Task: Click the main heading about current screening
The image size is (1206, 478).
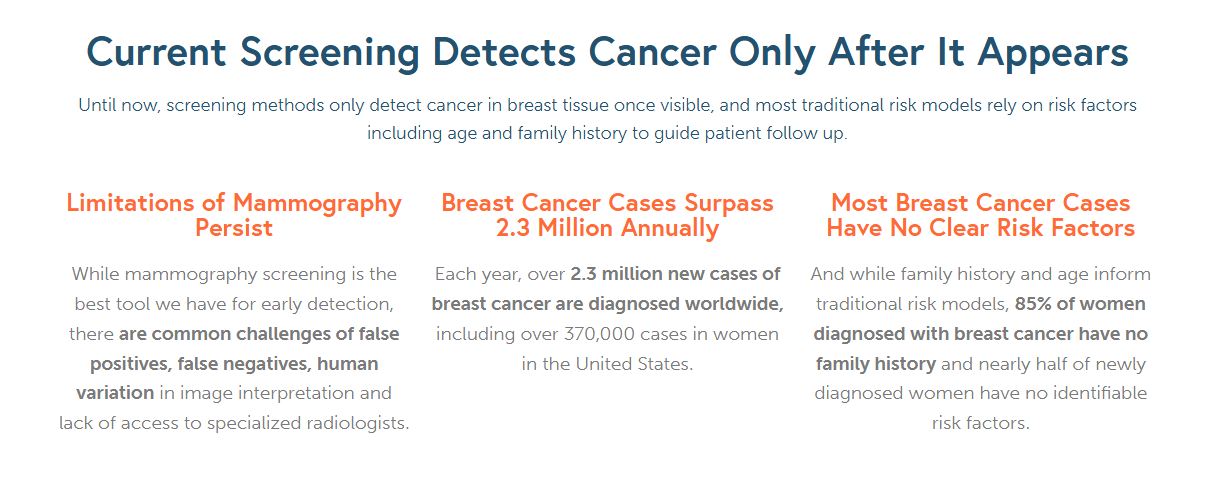Action: tap(607, 52)
